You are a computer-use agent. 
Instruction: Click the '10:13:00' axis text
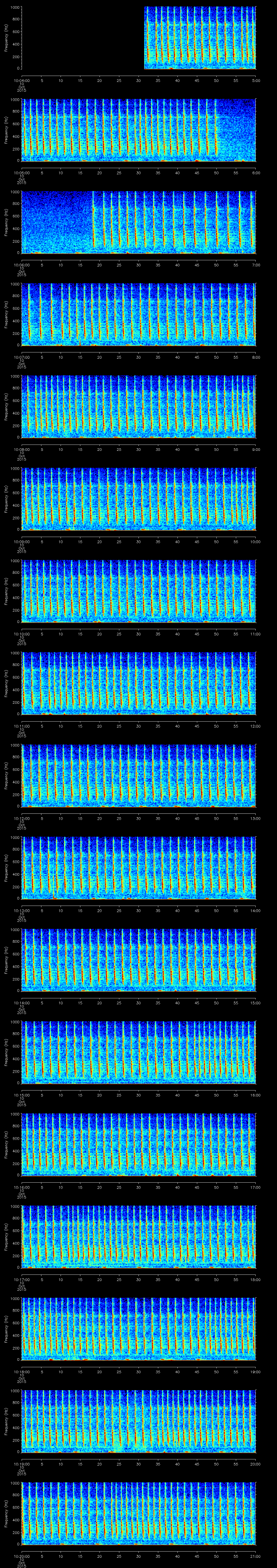22,910
